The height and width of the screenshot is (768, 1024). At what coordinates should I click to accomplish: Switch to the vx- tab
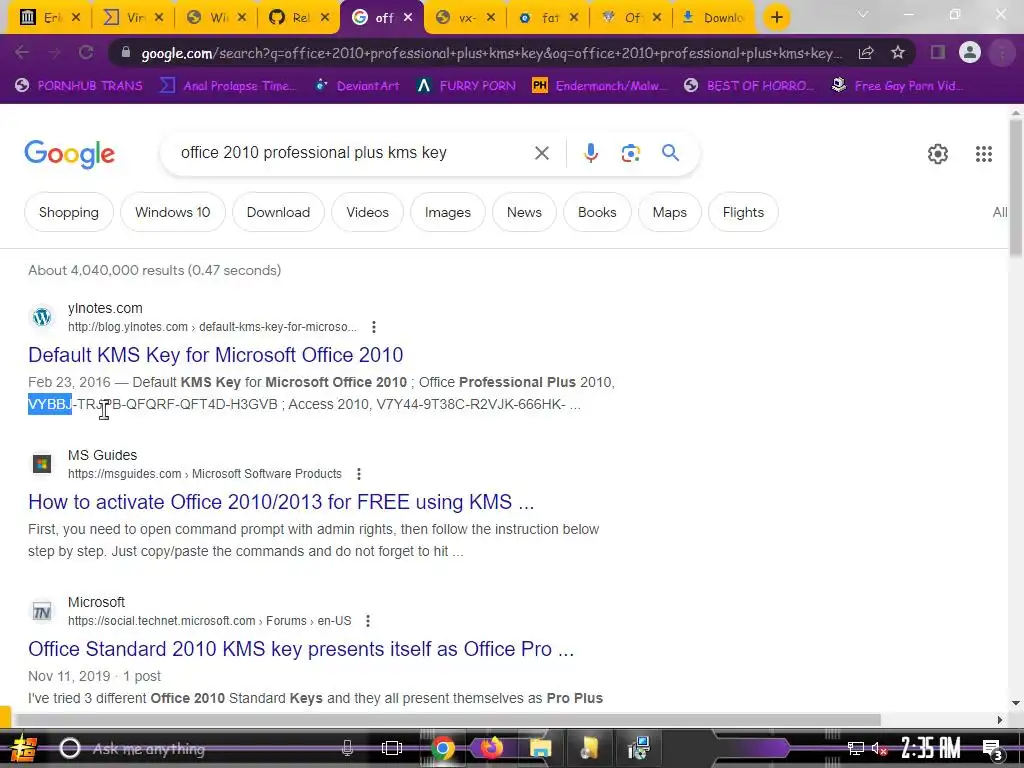click(x=465, y=18)
